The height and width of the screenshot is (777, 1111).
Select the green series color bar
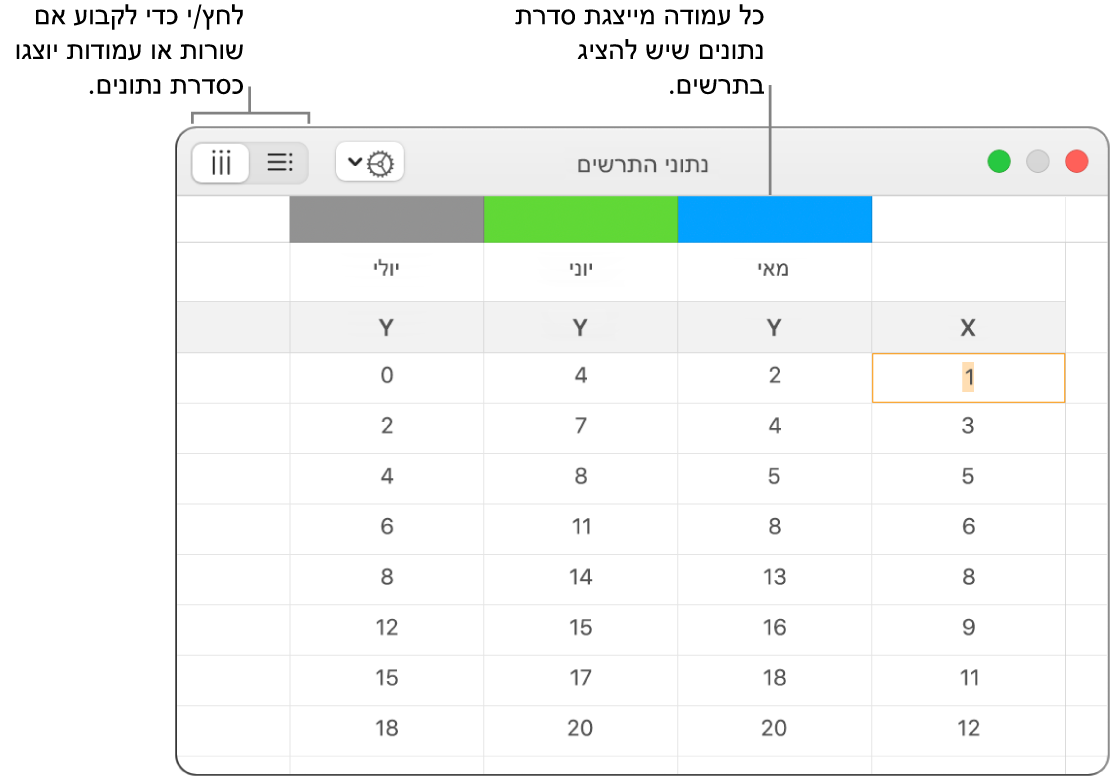pos(580,219)
